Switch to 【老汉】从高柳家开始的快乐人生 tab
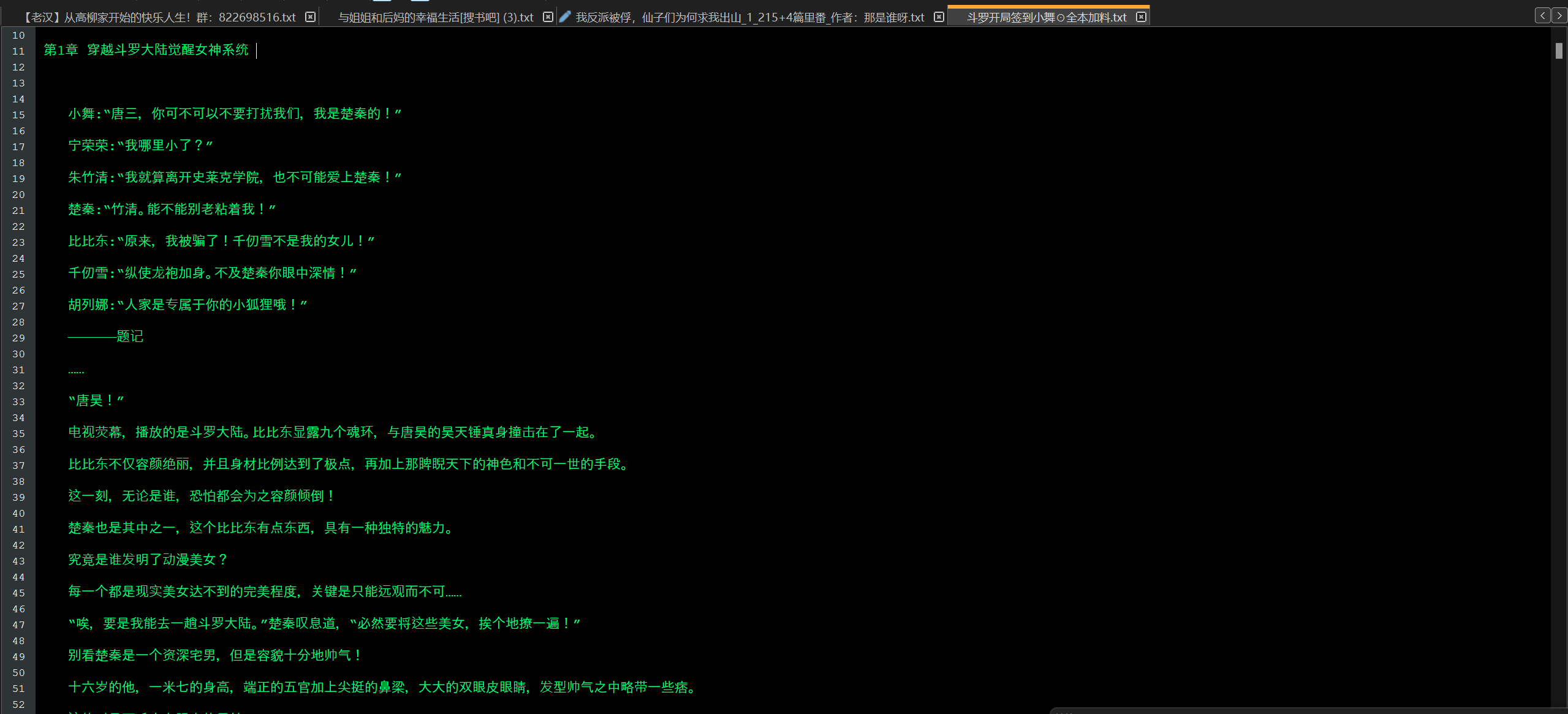Image resolution: width=1568 pixels, height=714 pixels. (159, 18)
